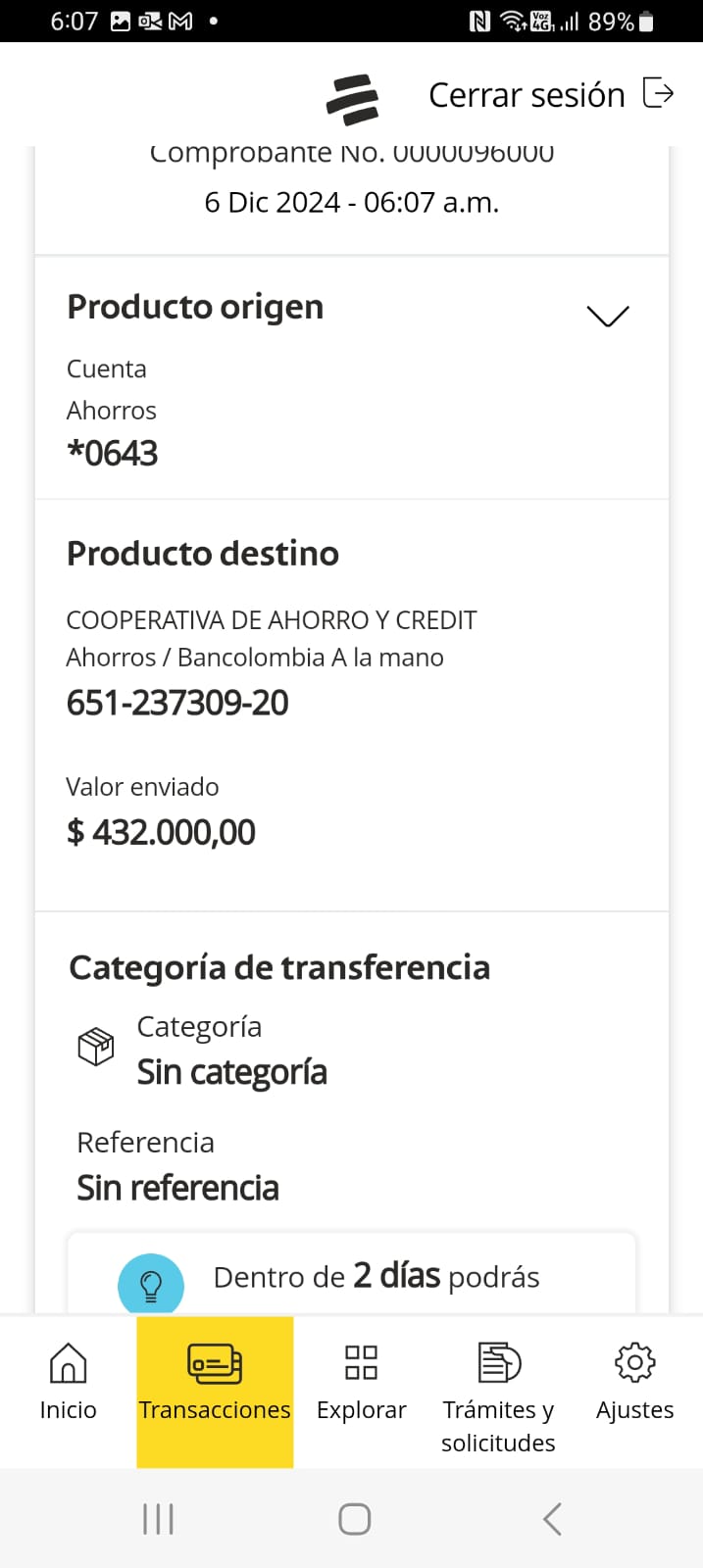This screenshot has width=703, height=1568.
Task: Tap the category package box icon
Action: tap(96, 1047)
